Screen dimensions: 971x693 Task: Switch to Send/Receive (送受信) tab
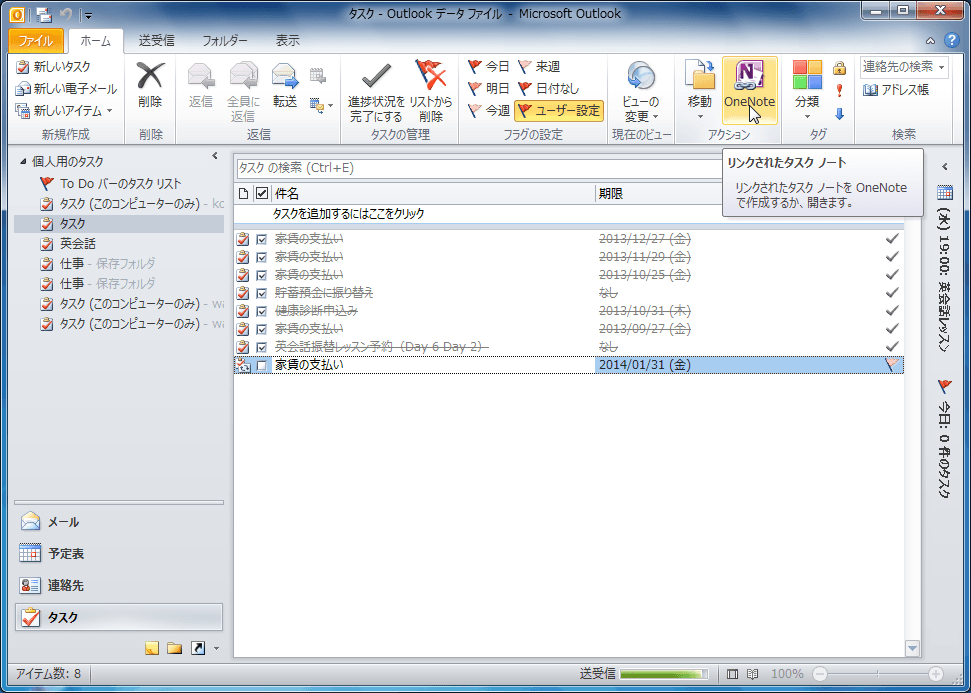[x=156, y=41]
